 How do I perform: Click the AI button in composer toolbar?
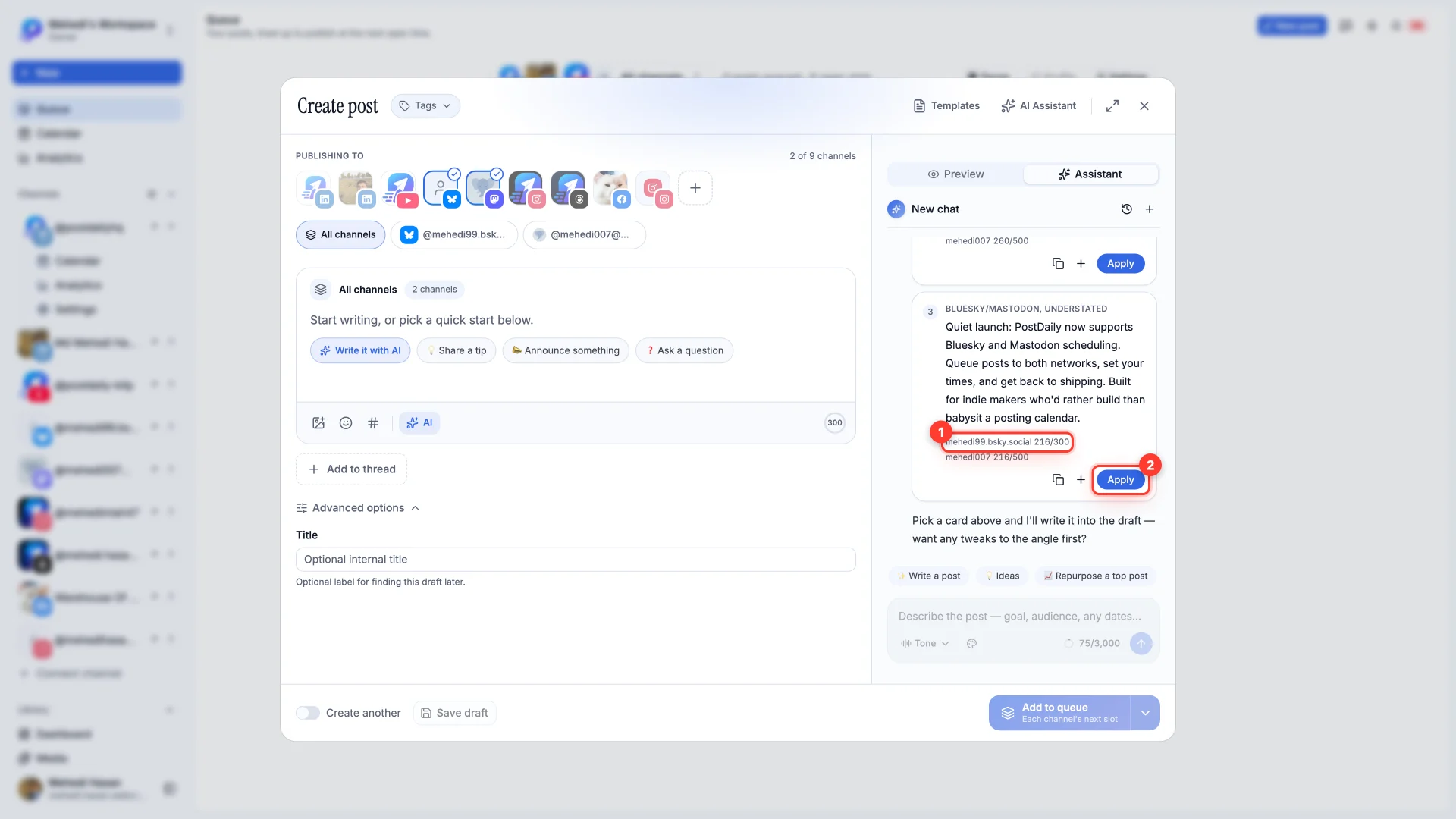point(419,423)
